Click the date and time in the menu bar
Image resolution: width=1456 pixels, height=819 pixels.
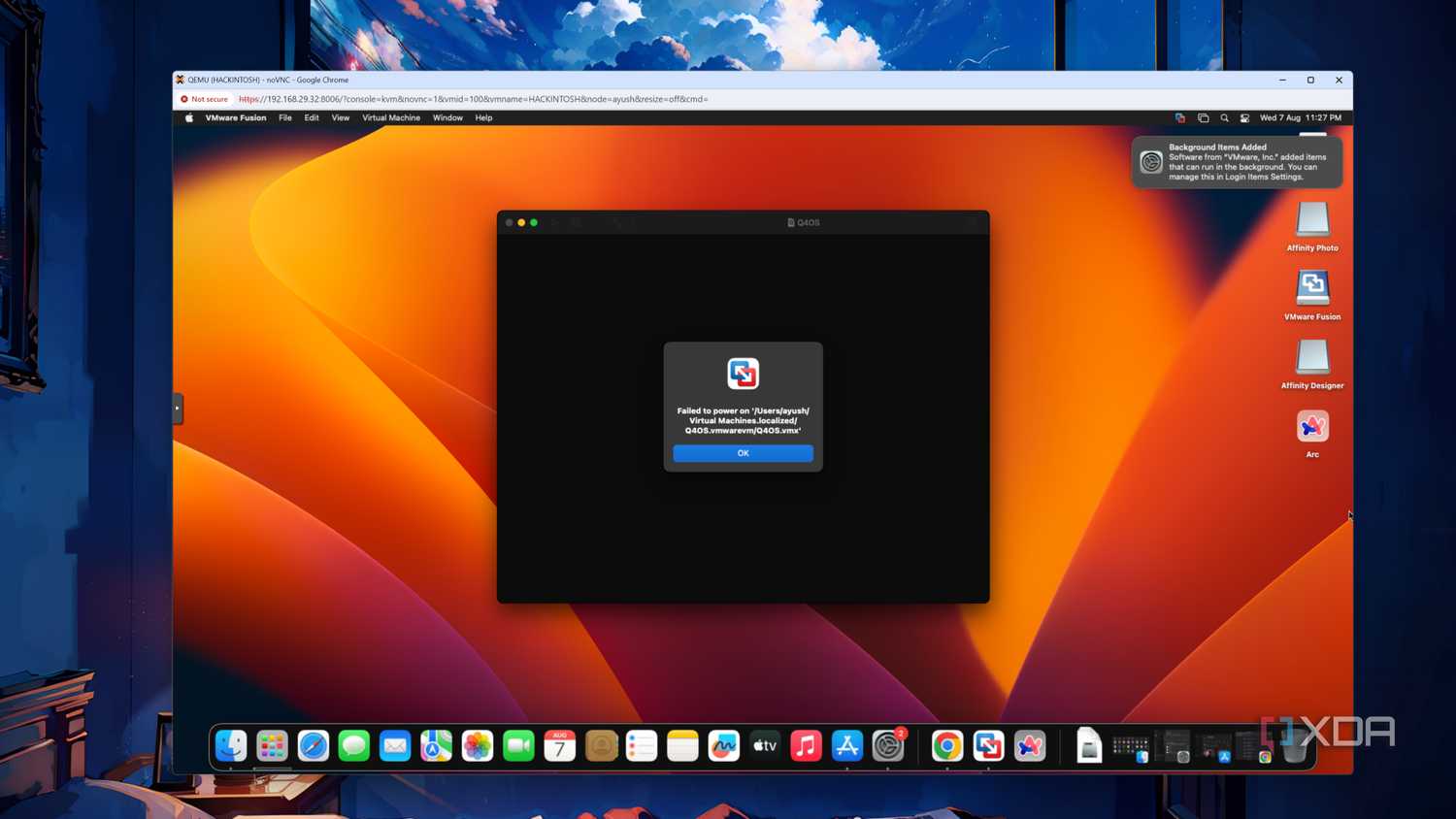tap(1301, 118)
